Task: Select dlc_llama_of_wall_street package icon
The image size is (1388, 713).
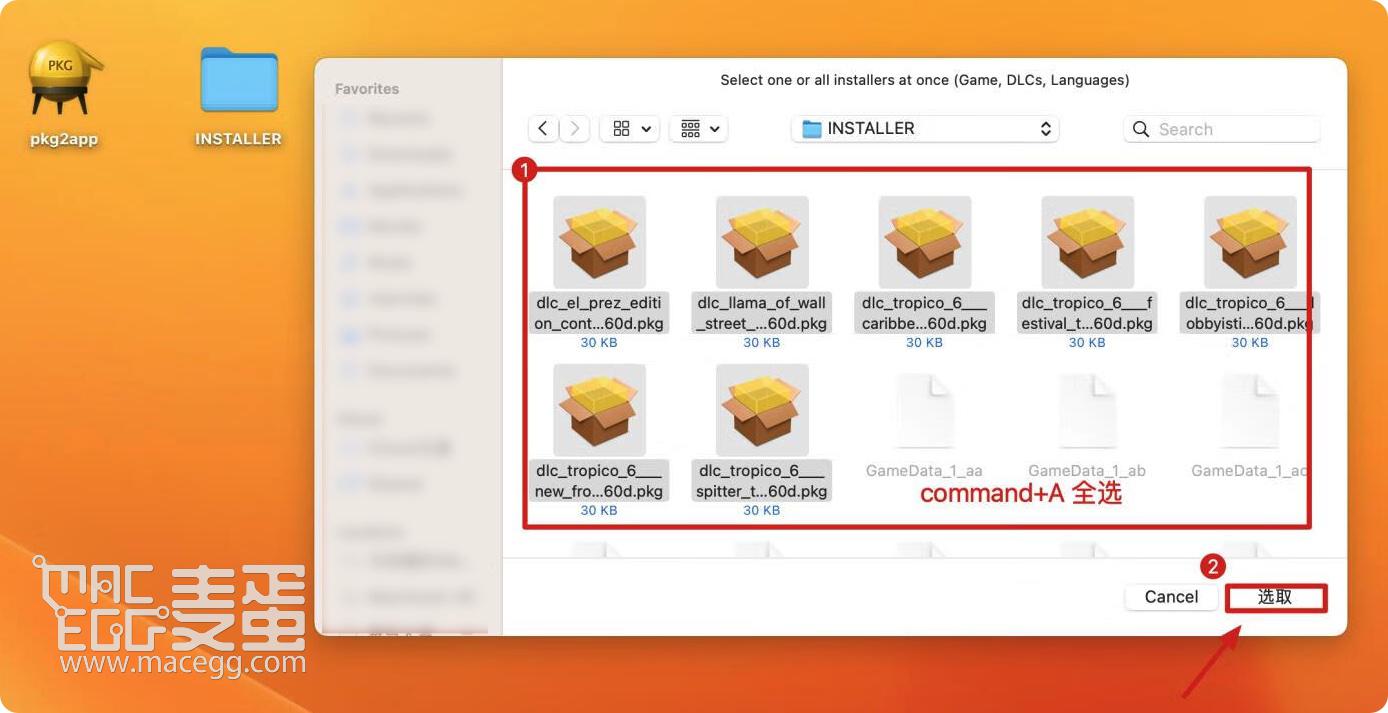Action: tap(762, 241)
